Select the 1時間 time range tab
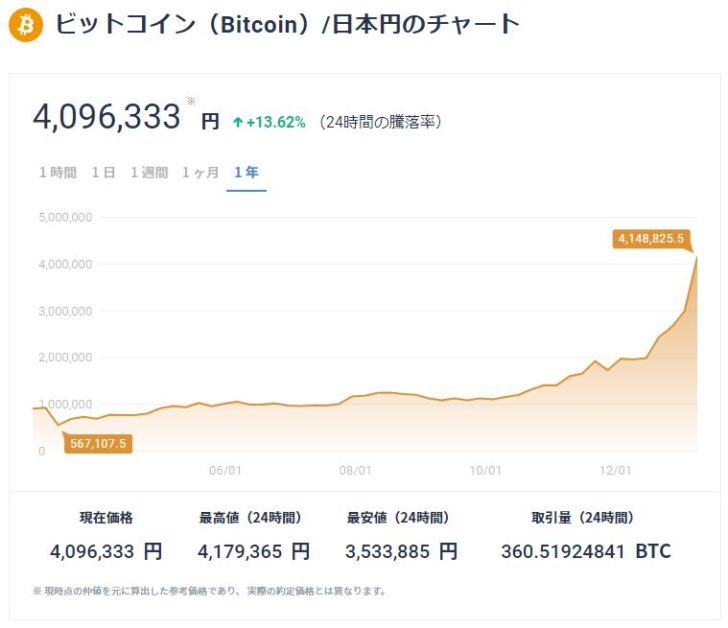 pyautogui.click(x=57, y=172)
